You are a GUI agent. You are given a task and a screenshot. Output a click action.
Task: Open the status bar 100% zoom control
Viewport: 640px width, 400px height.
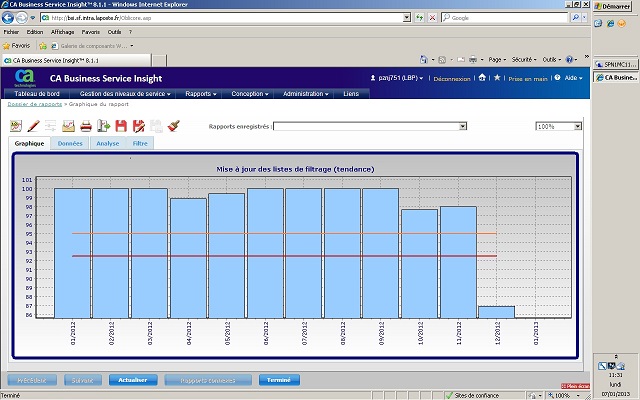[565, 396]
